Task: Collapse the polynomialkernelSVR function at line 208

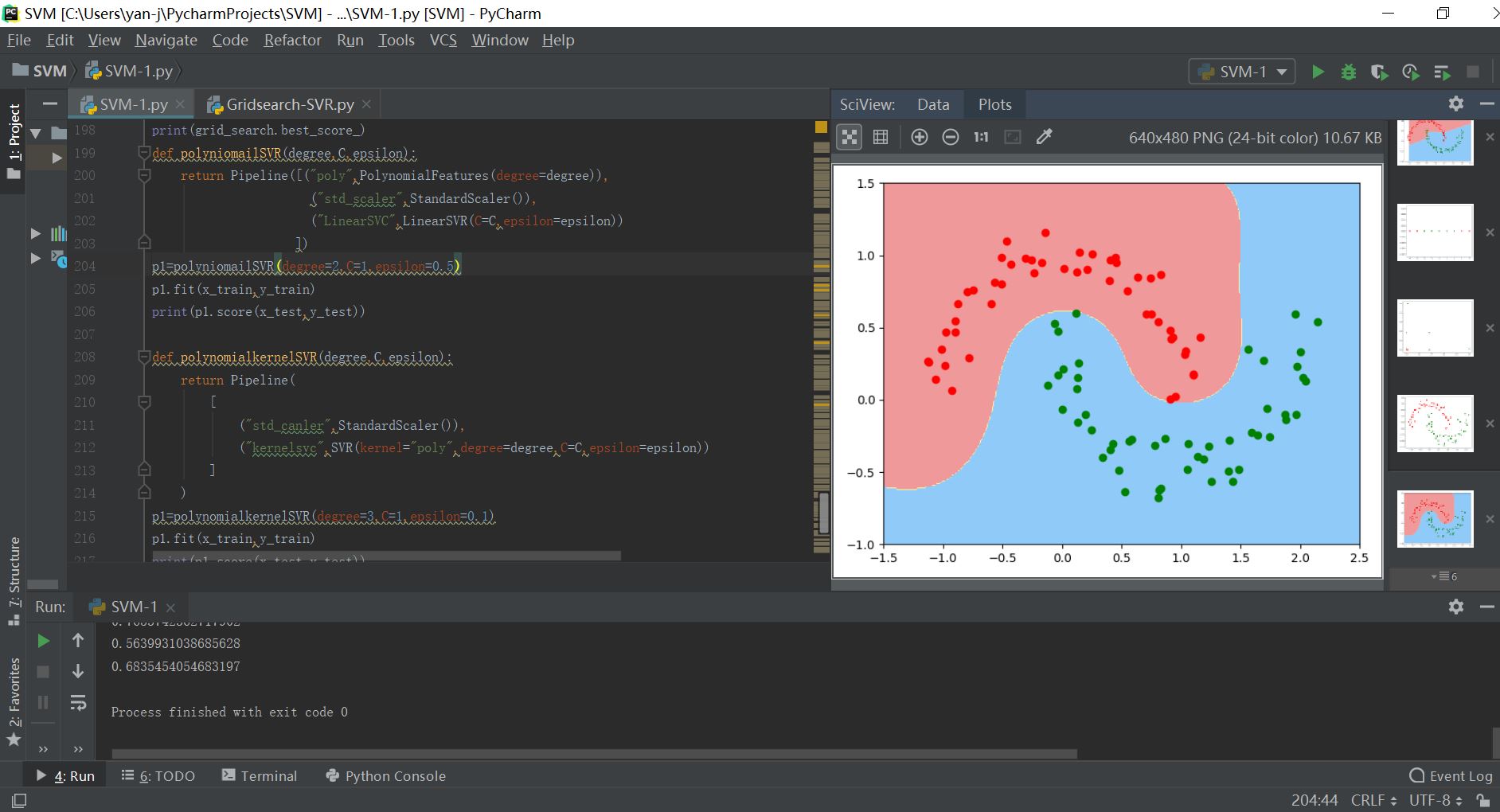Action: (x=144, y=357)
